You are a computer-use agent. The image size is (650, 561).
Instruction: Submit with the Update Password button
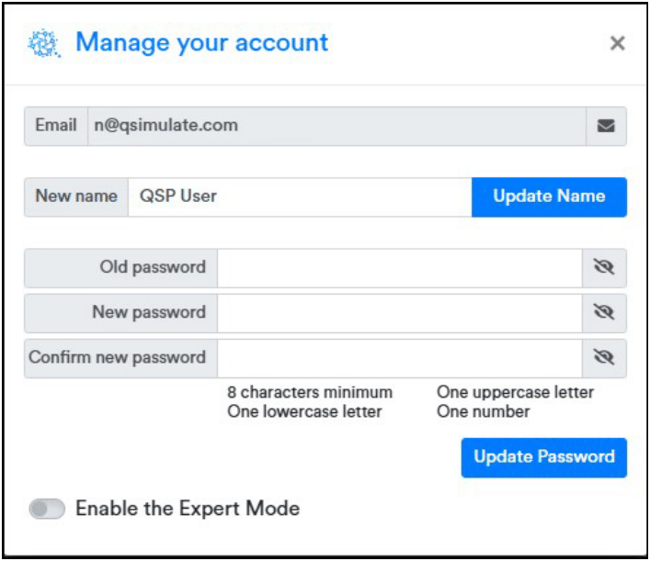click(544, 457)
